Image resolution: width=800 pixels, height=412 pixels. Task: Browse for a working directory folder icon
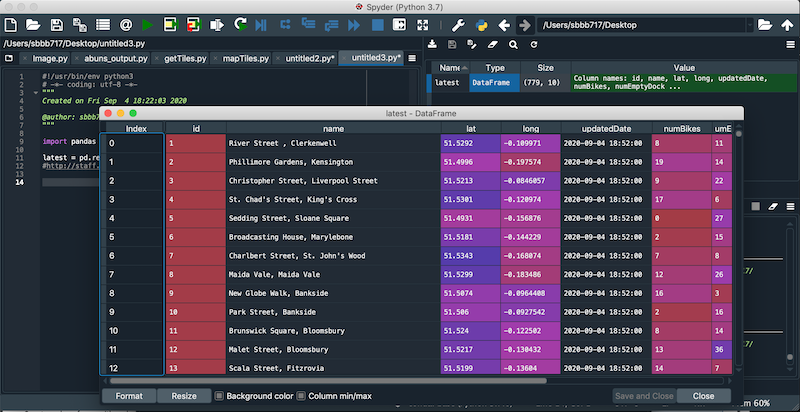(x=764, y=25)
